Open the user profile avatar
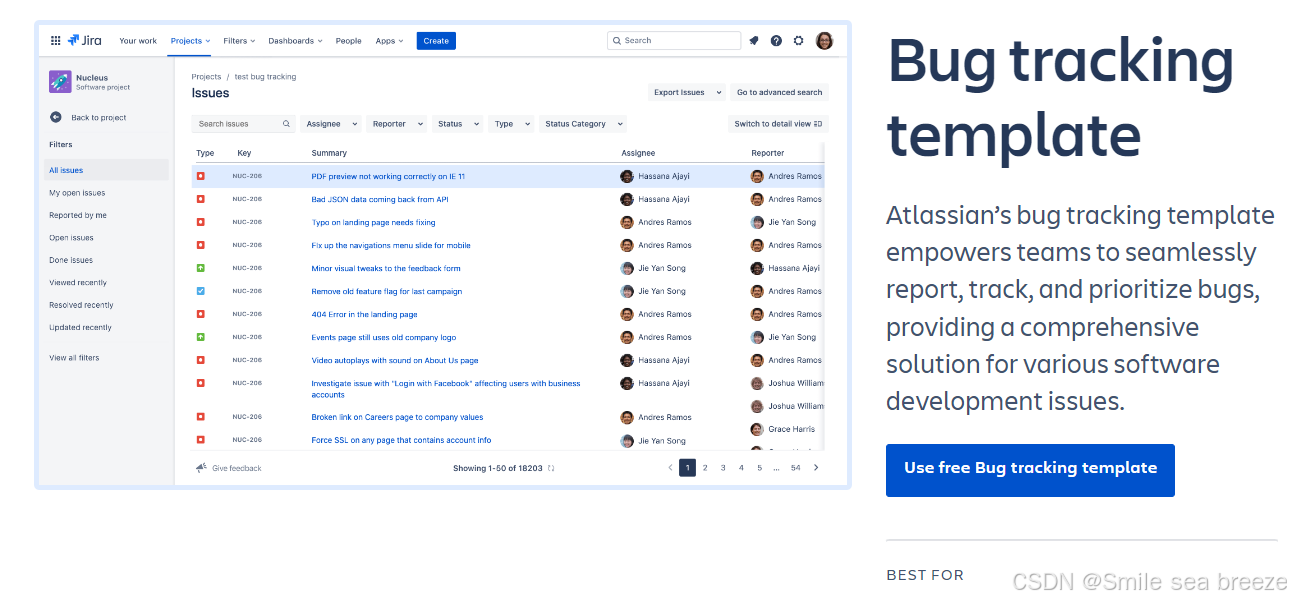The width and height of the screenshot is (1291, 603). (x=824, y=41)
